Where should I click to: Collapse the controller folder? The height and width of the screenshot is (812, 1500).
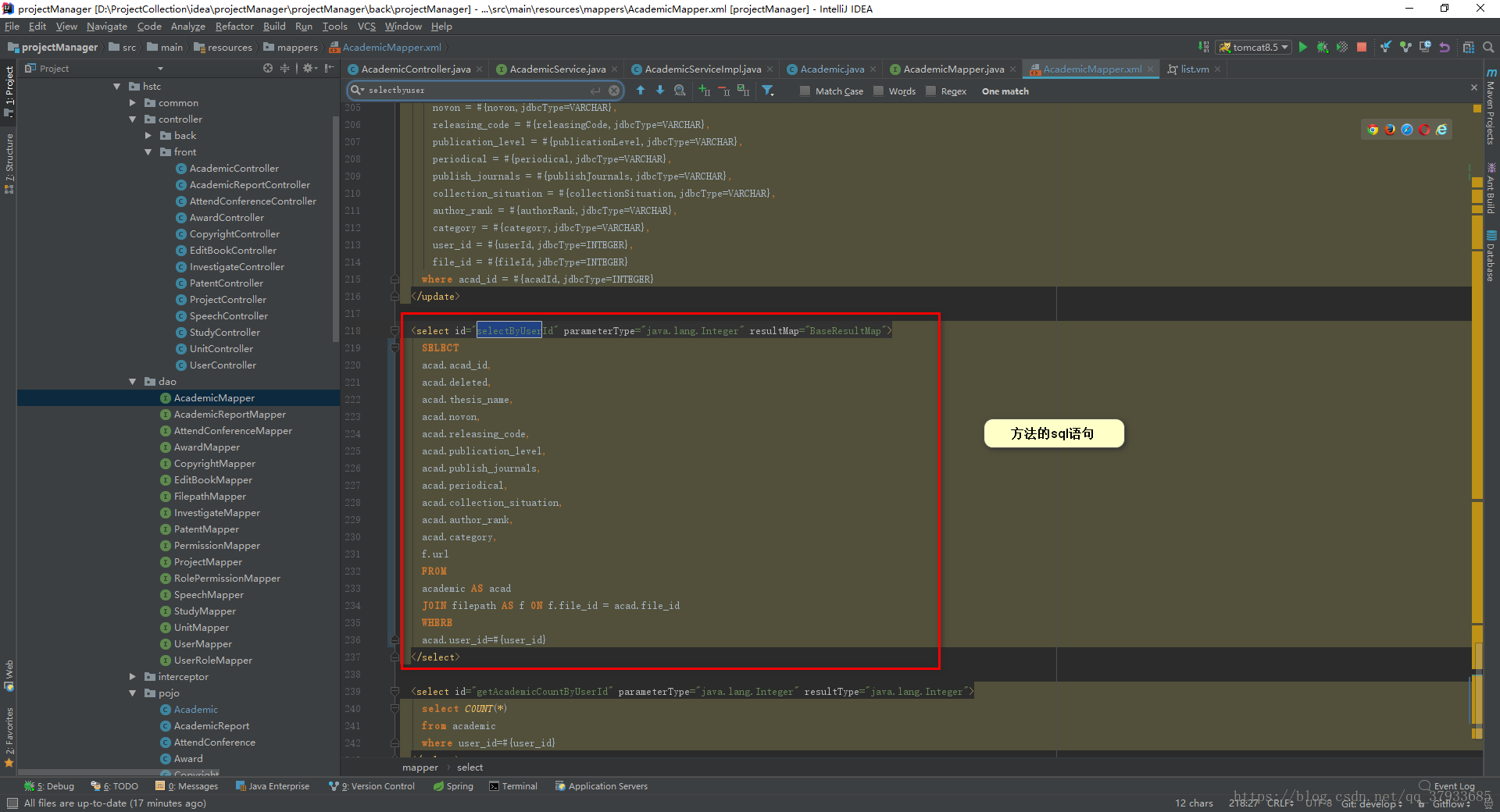click(132, 119)
